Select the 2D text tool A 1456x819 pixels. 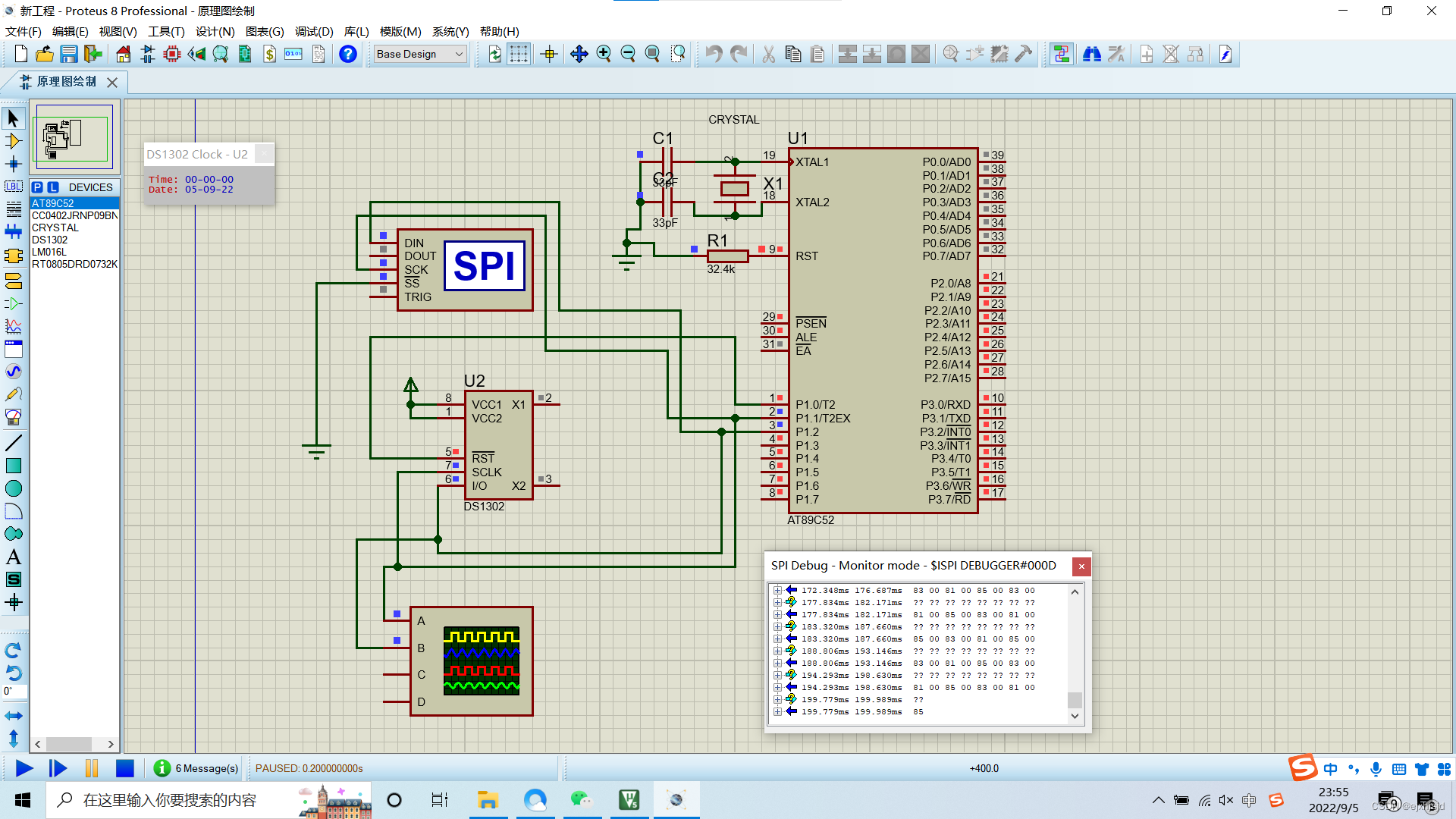pyautogui.click(x=13, y=557)
